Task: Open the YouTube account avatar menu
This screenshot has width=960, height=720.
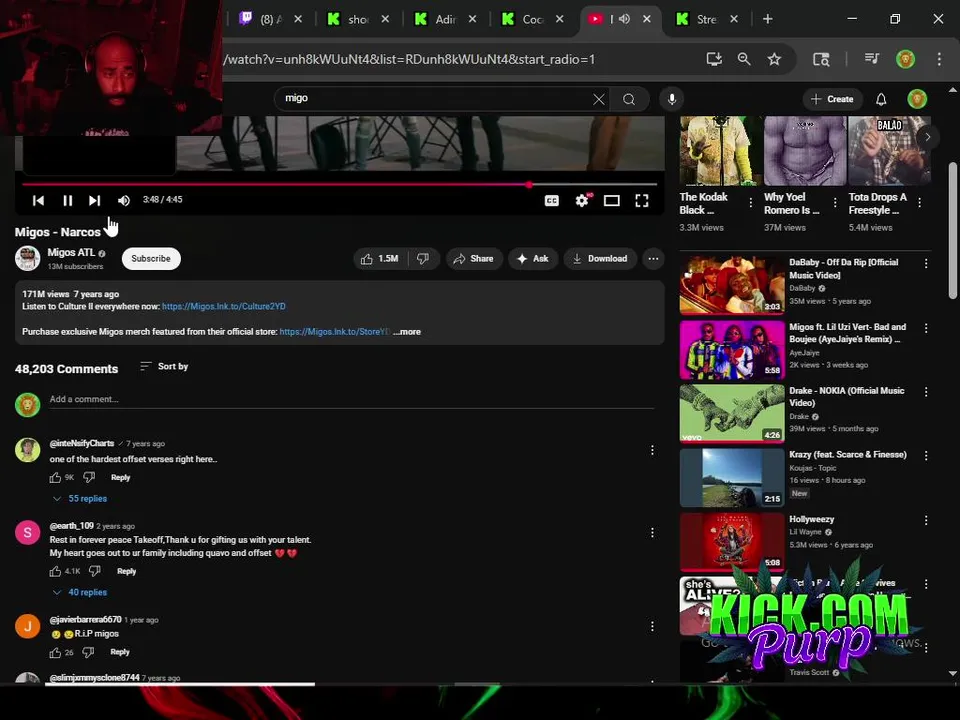Action: point(917,99)
